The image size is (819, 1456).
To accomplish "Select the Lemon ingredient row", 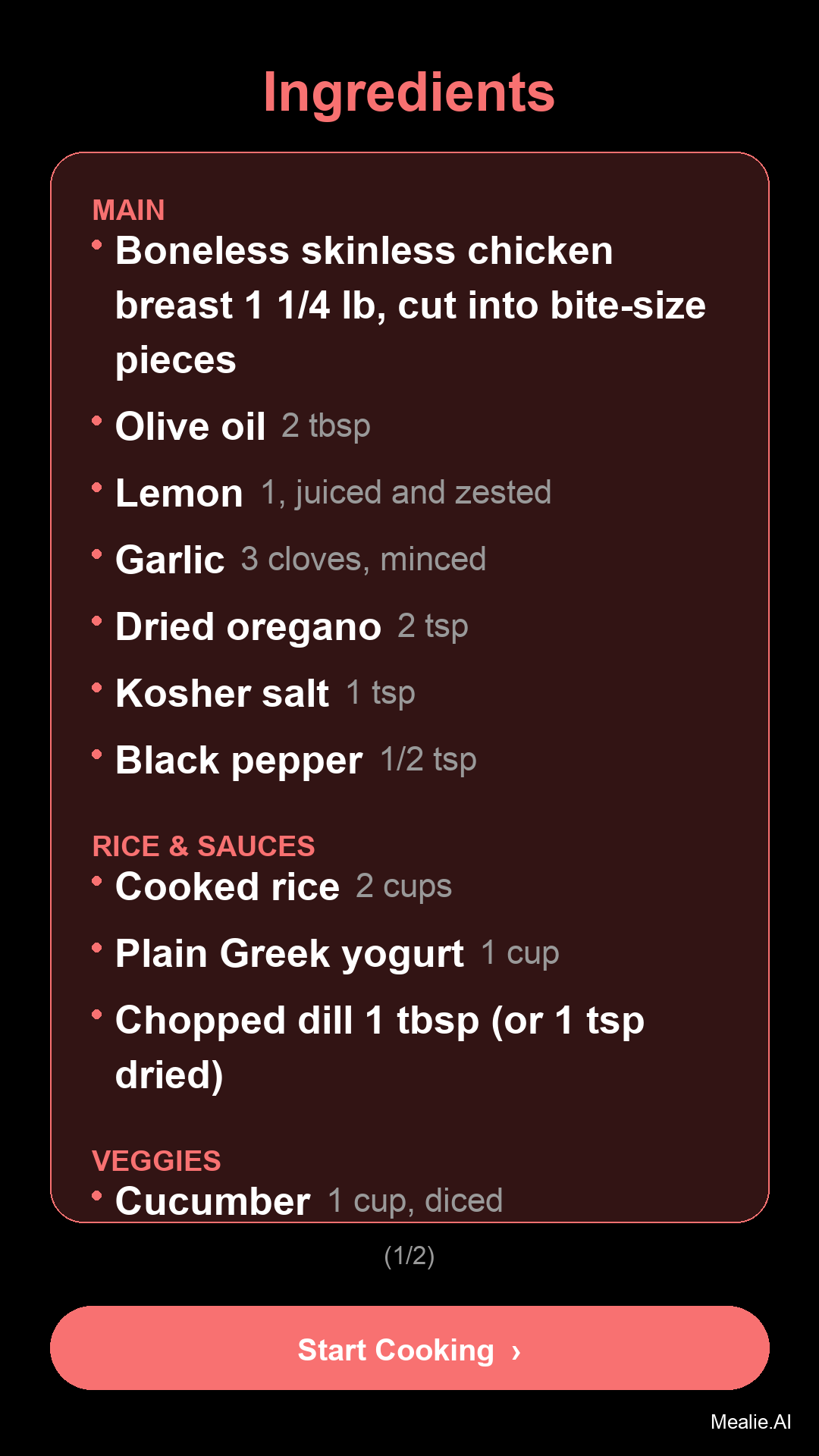I will tap(332, 493).
